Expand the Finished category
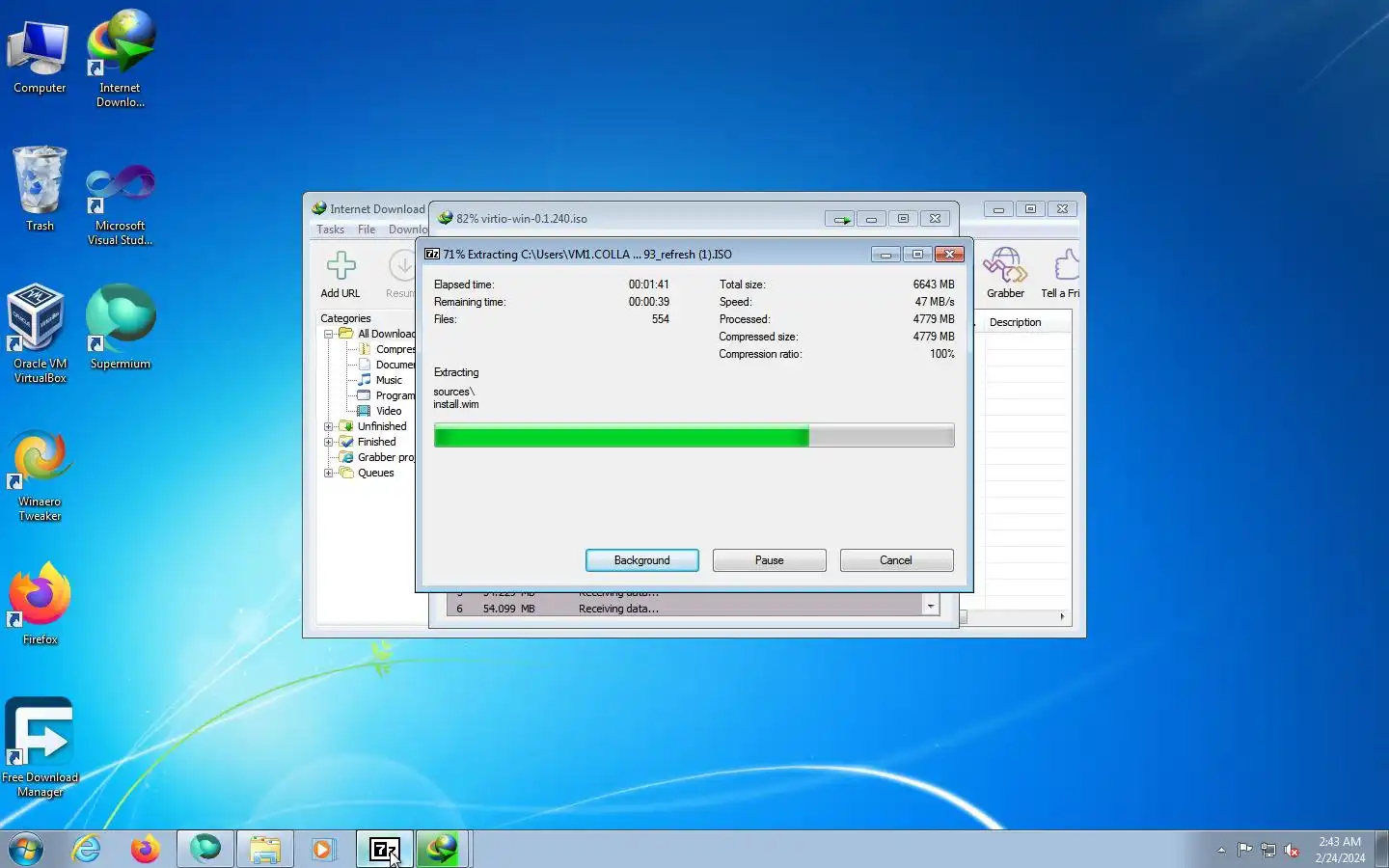Screen dimensions: 1389x868 tap(329, 442)
